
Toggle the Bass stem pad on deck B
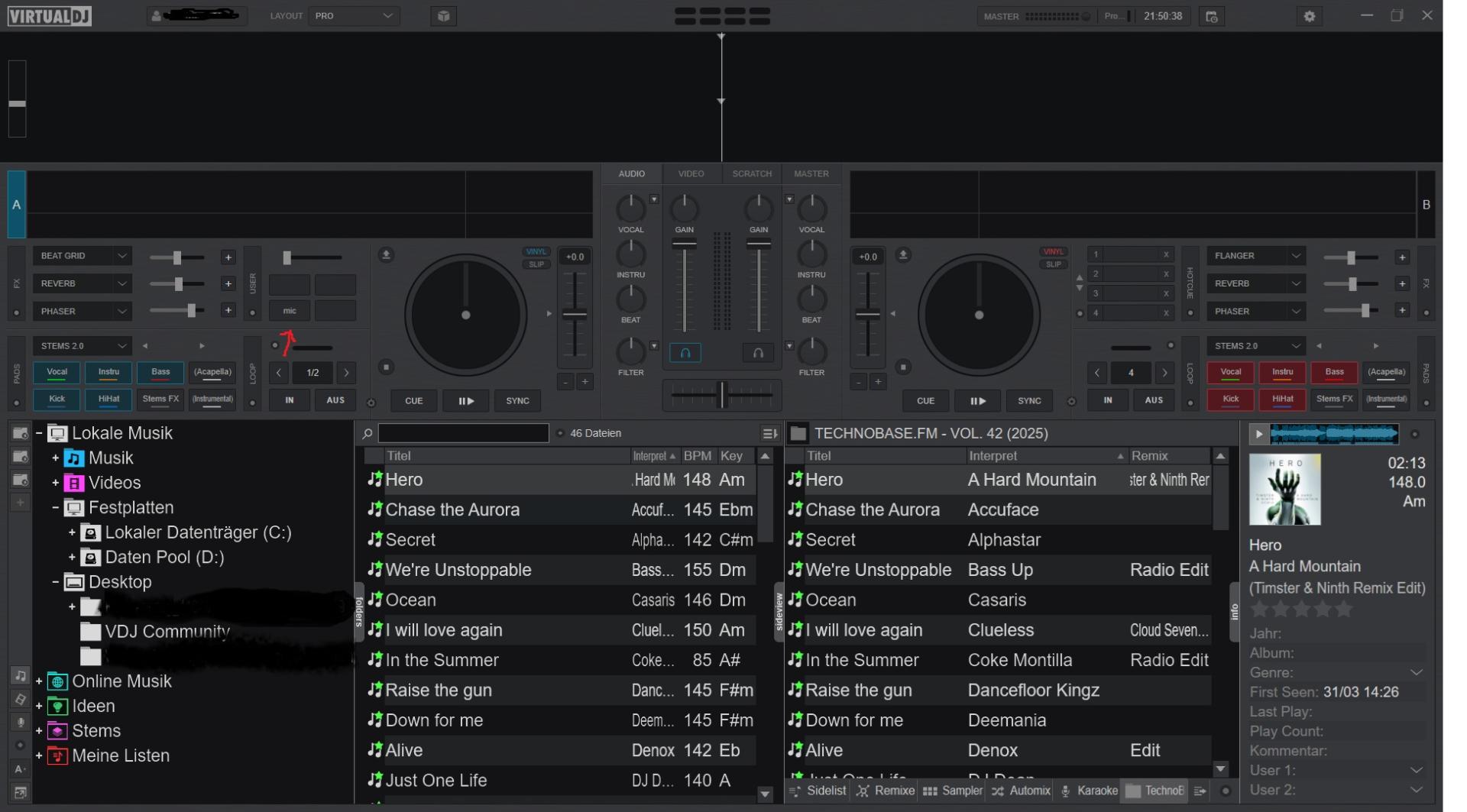(x=1334, y=373)
